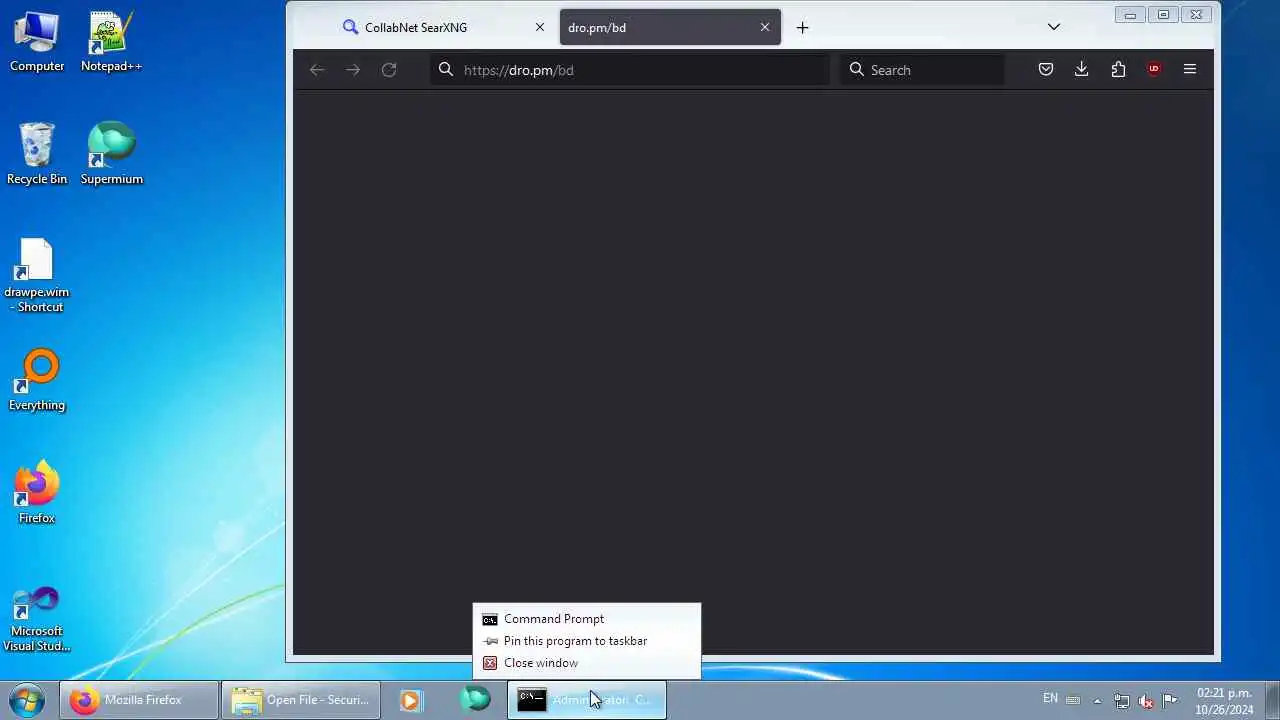1280x720 pixels.
Task: Open the browser Downloads panel
Action: pos(1081,69)
